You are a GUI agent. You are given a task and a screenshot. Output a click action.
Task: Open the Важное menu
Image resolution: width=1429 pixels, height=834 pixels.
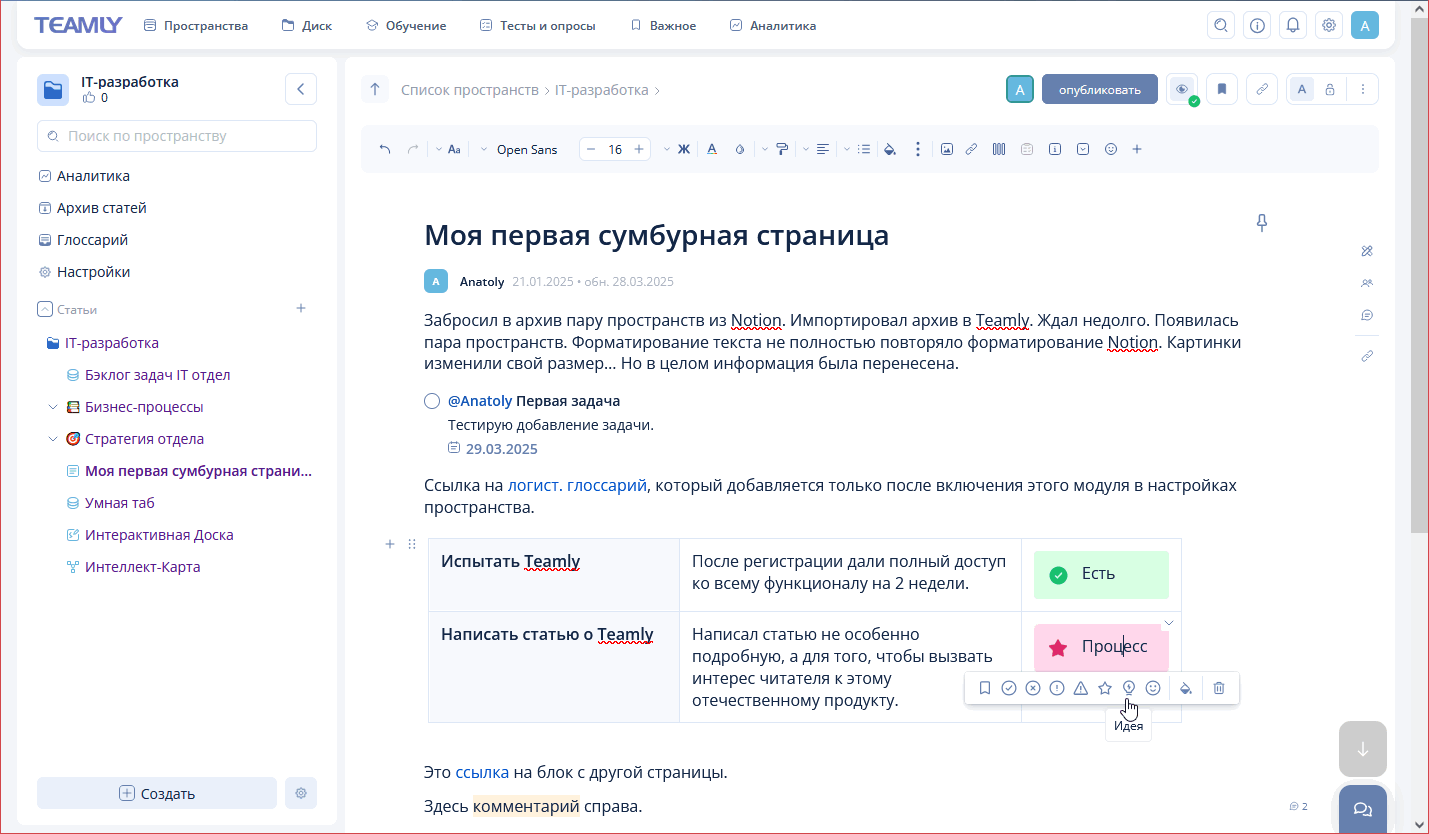click(663, 26)
